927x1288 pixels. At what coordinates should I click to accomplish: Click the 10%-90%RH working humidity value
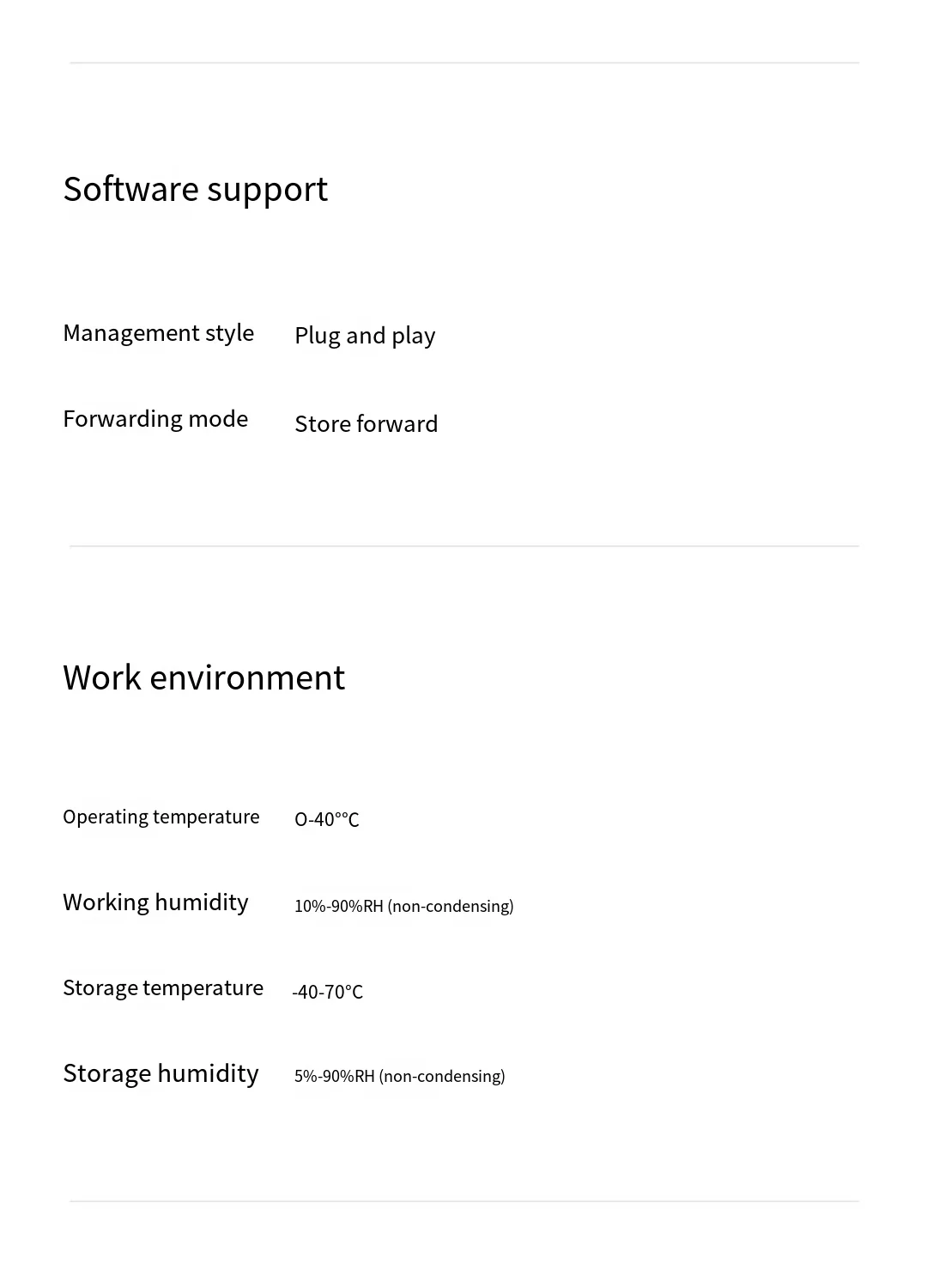(338, 907)
